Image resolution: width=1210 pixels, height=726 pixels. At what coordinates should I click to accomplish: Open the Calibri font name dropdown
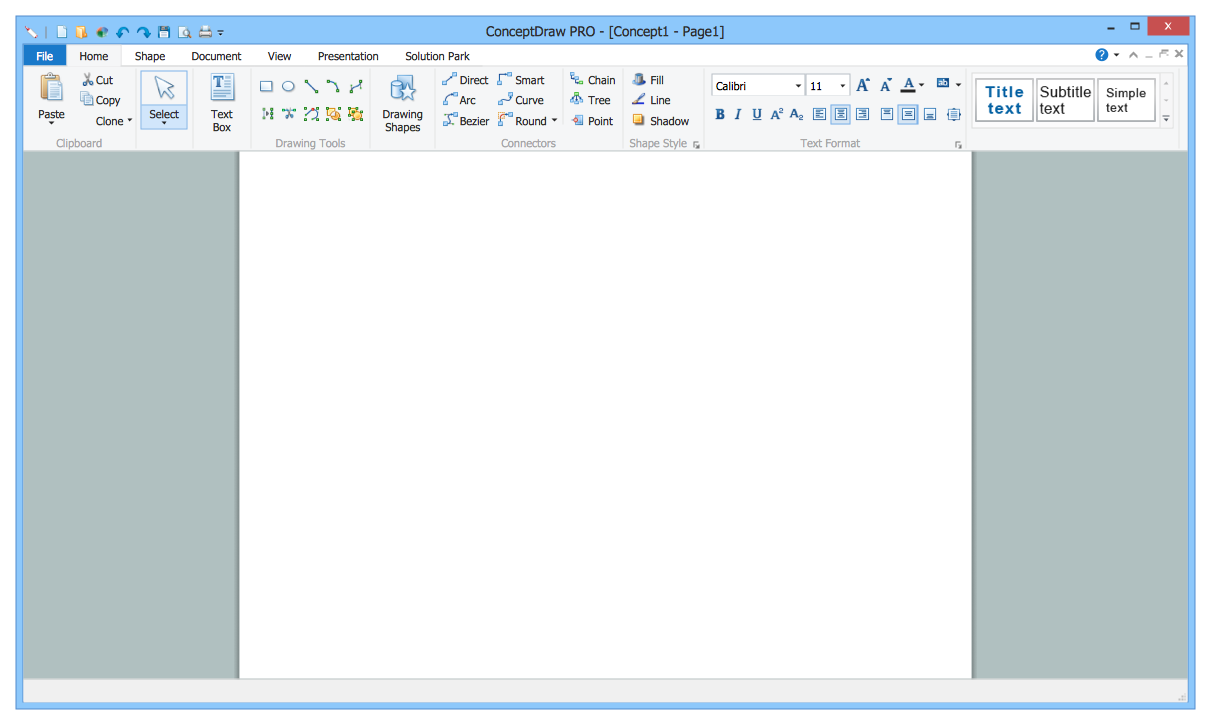798,86
